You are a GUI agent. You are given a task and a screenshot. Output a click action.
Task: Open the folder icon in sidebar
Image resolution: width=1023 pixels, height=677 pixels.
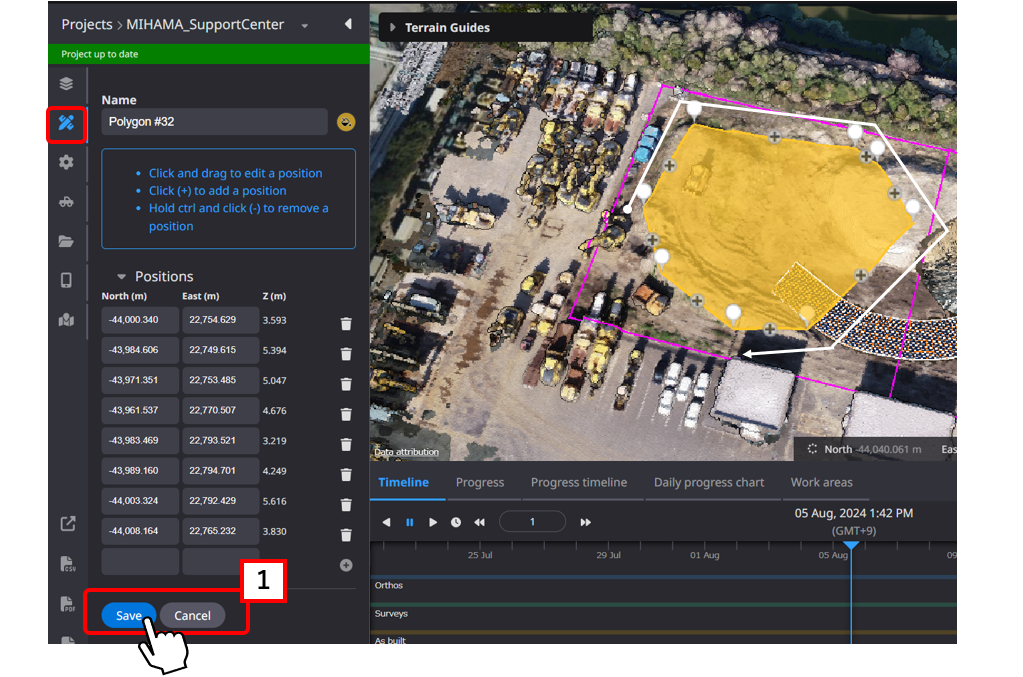tap(66, 241)
